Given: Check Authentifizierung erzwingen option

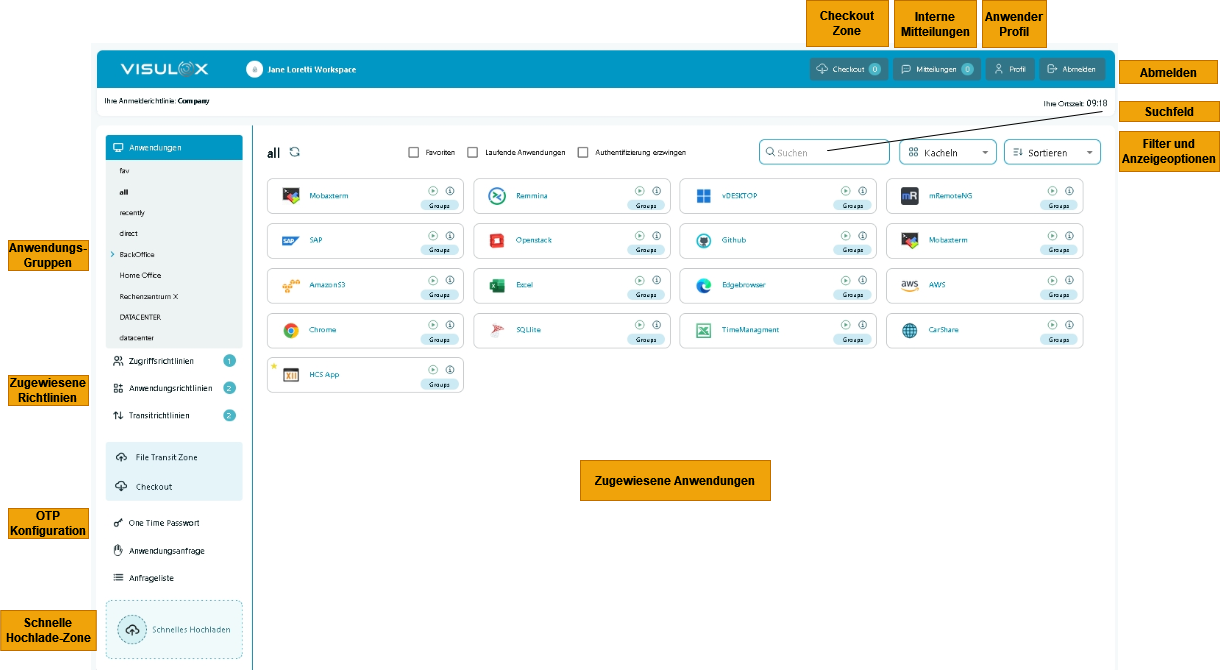Looking at the screenshot, I should coord(583,152).
